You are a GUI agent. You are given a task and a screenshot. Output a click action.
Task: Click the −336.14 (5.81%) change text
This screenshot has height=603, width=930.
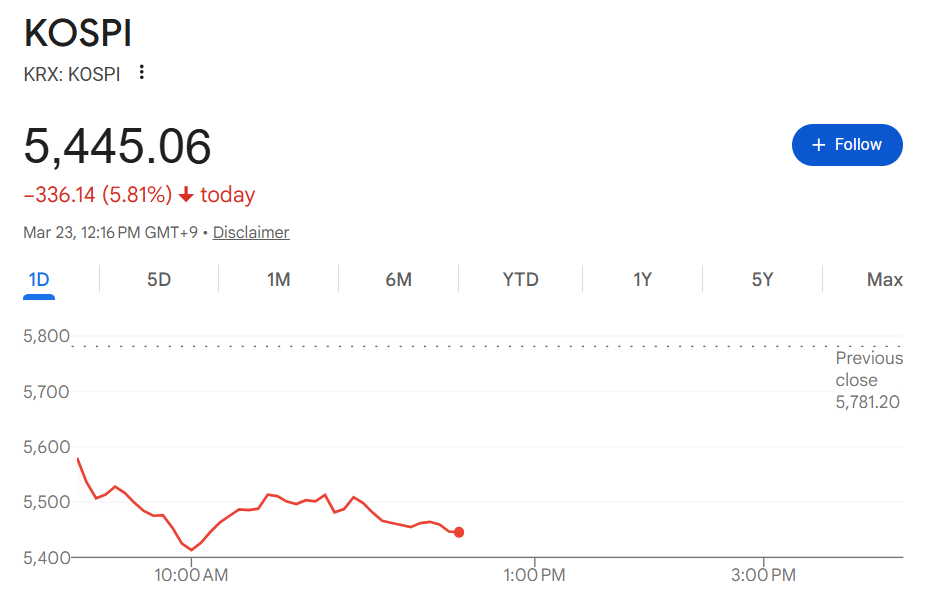coord(97,195)
